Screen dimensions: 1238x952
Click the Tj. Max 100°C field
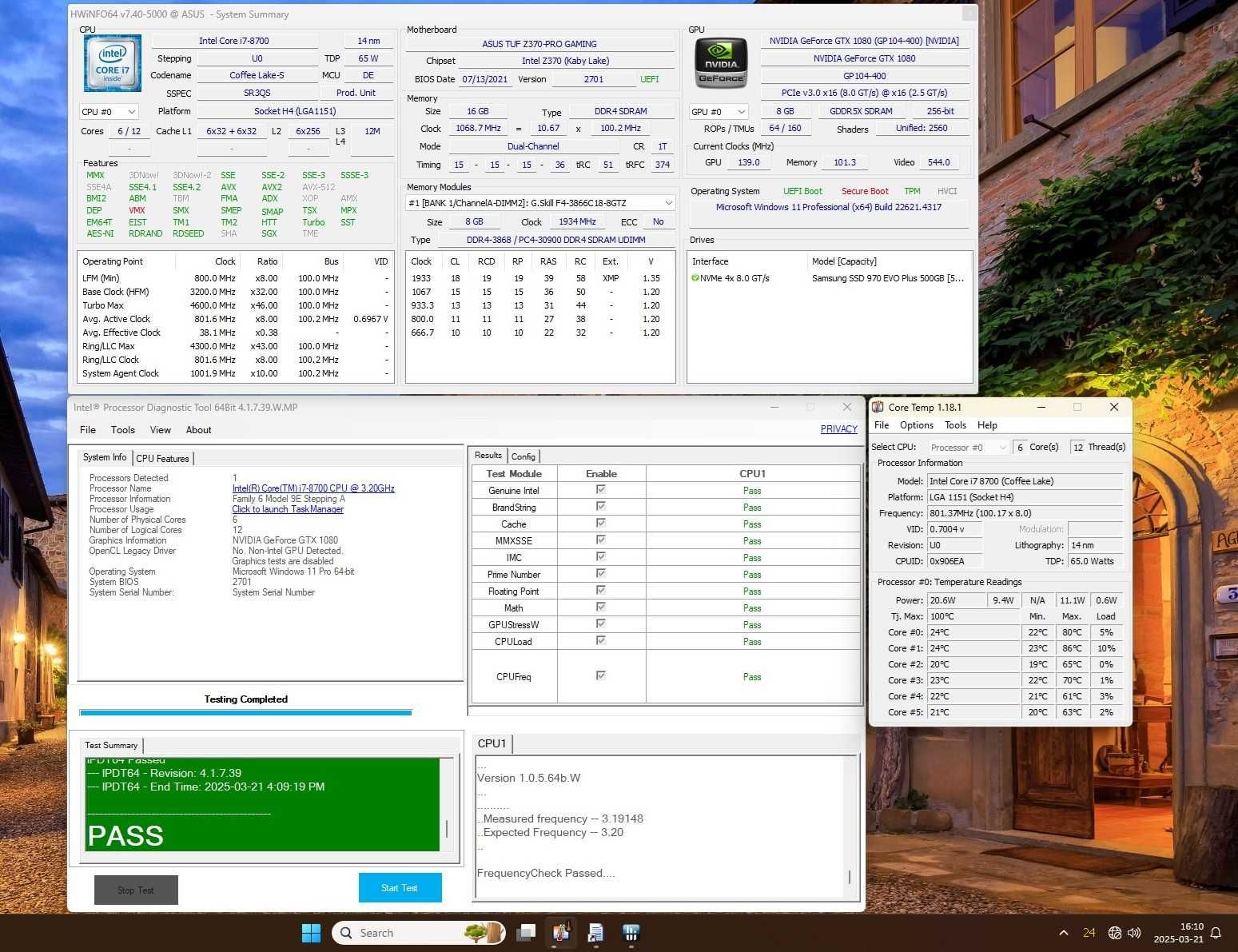pos(973,616)
